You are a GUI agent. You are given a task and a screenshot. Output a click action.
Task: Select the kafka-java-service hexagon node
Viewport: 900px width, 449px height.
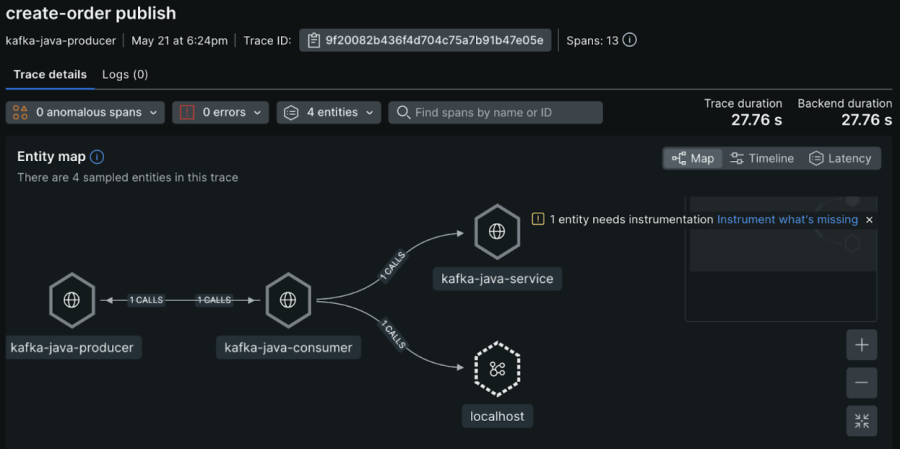tap(497, 231)
